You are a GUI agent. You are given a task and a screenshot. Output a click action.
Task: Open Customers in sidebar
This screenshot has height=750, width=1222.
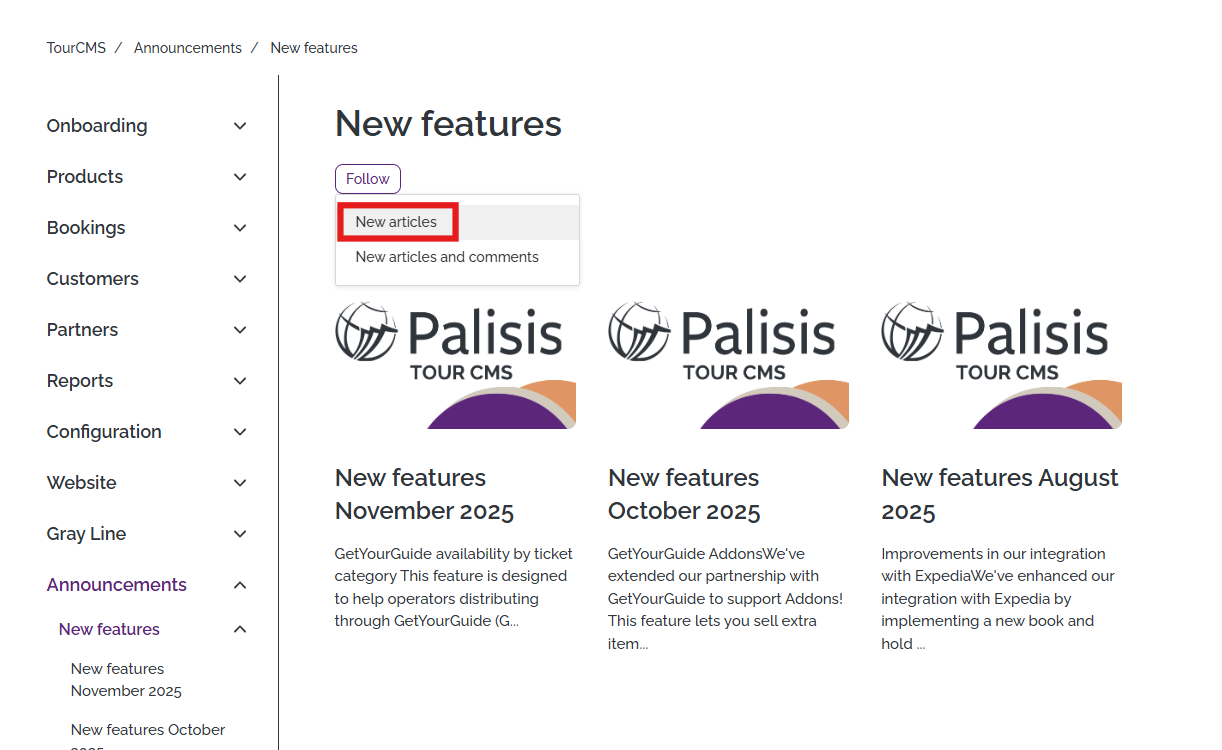tap(93, 279)
